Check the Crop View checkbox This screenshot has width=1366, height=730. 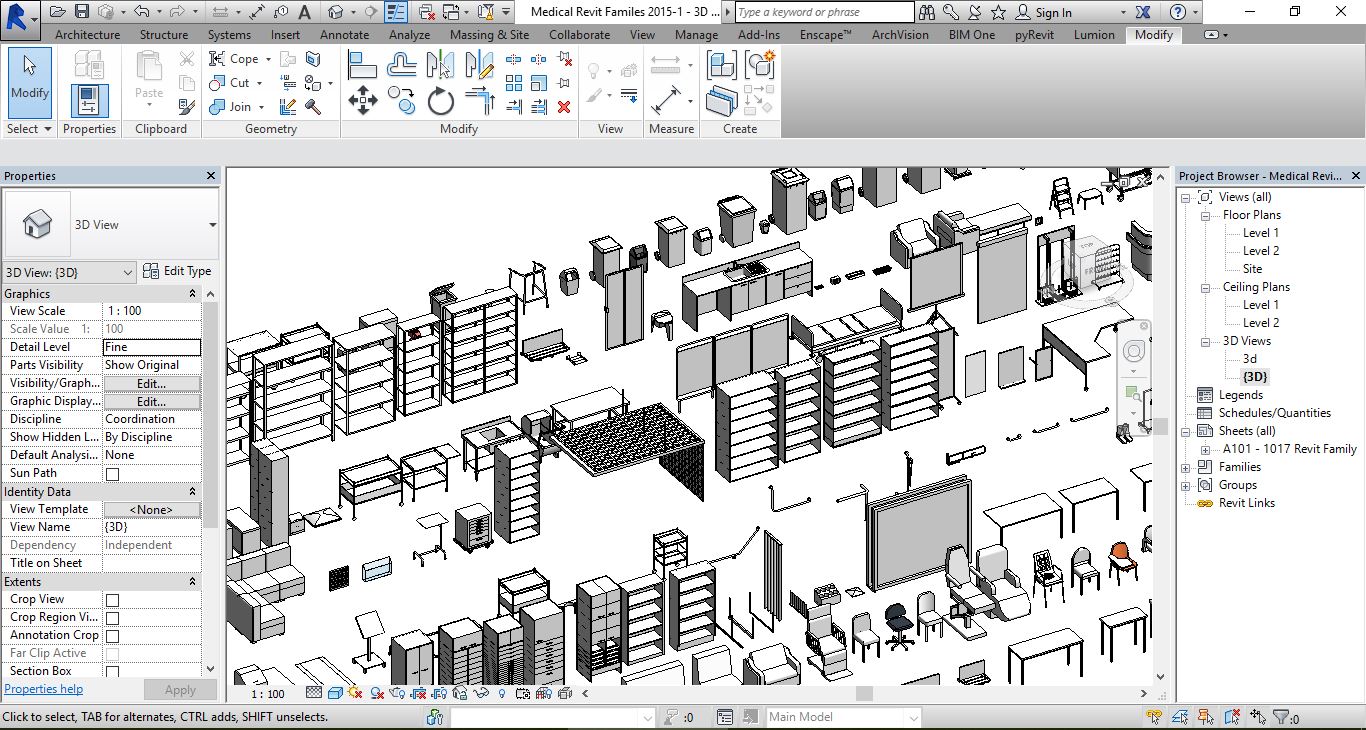(112, 600)
